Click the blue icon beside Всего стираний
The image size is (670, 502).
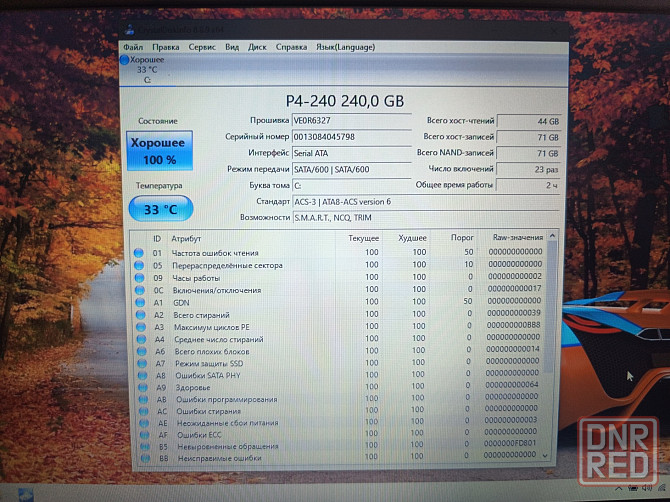pyautogui.click(x=138, y=315)
